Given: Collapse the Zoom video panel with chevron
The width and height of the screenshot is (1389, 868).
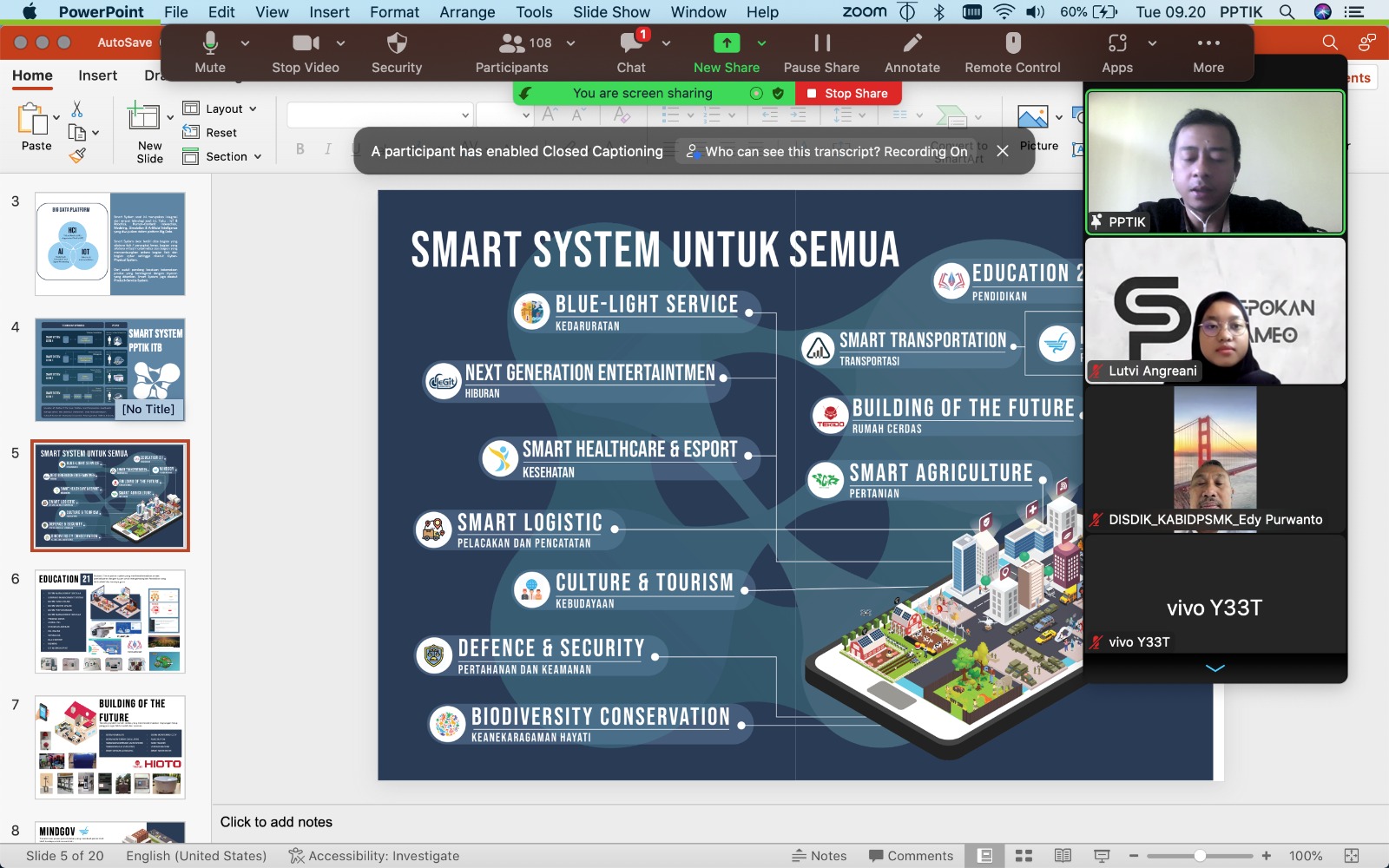Looking at the screenshot, I should [x=1215, y=668].
